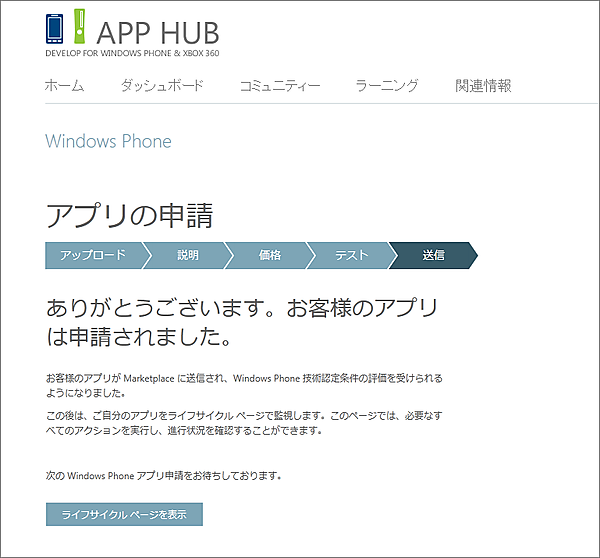Open the コミュニティー navigation item
This screenshot has height=558, width=600.
pyautogui.click(x=280, y=86)
